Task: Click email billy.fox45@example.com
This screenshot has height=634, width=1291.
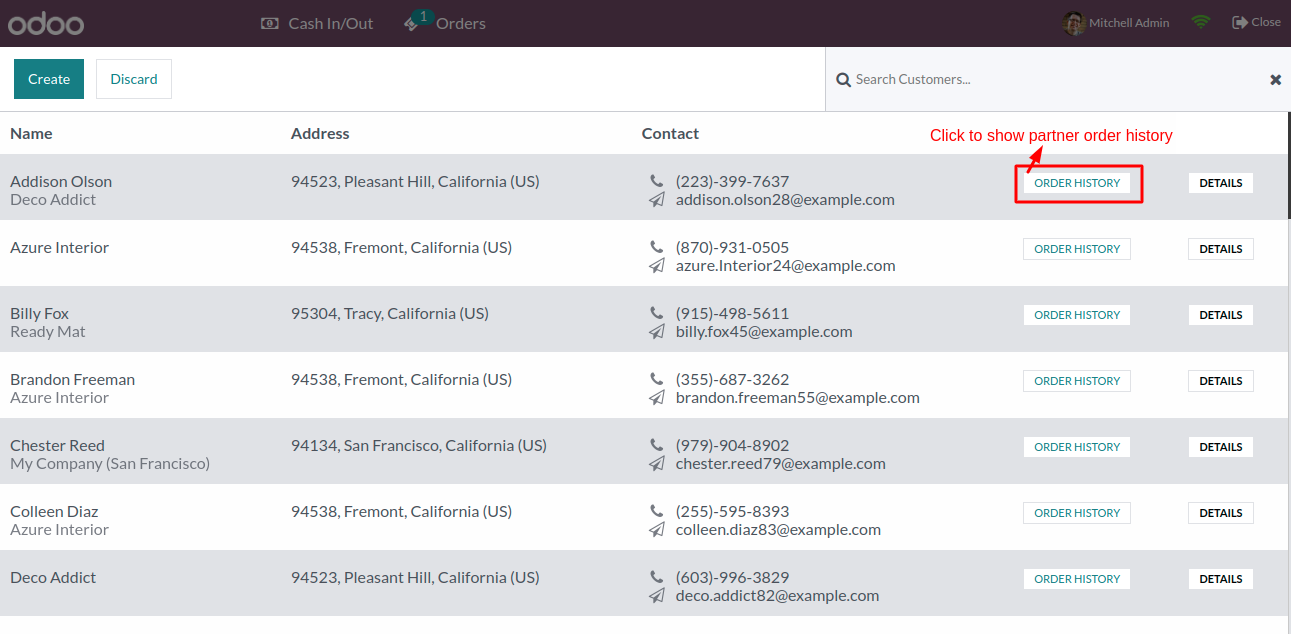Action: point(764,331)
